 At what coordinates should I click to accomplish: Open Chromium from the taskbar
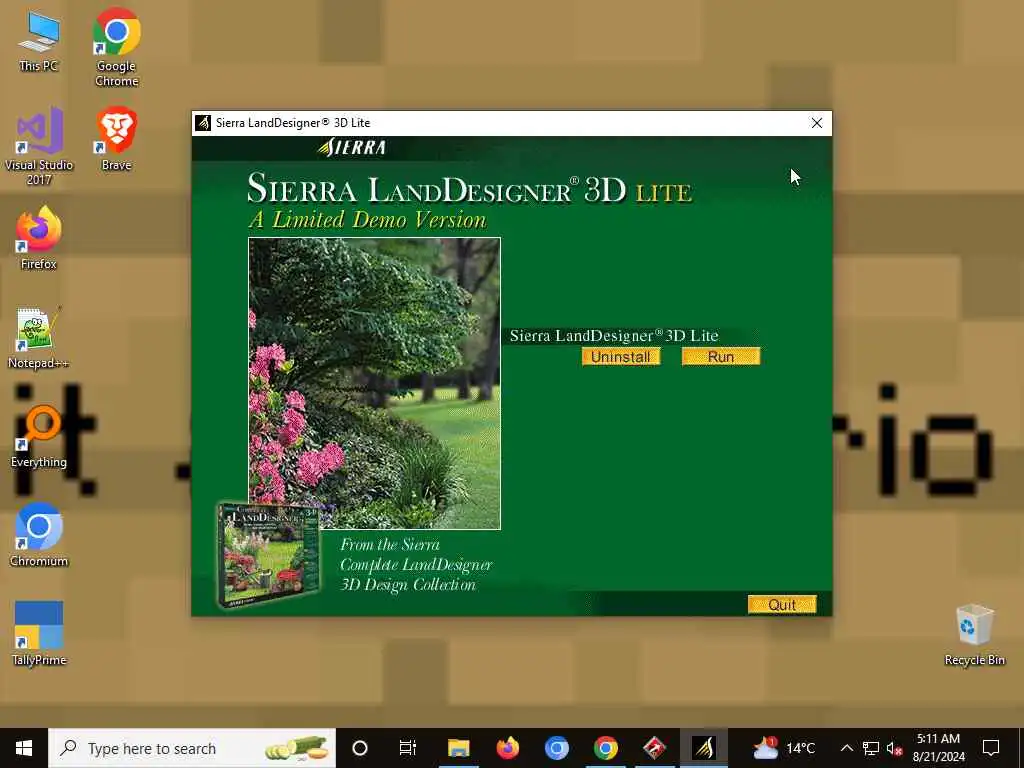click(x=556, y=748)
